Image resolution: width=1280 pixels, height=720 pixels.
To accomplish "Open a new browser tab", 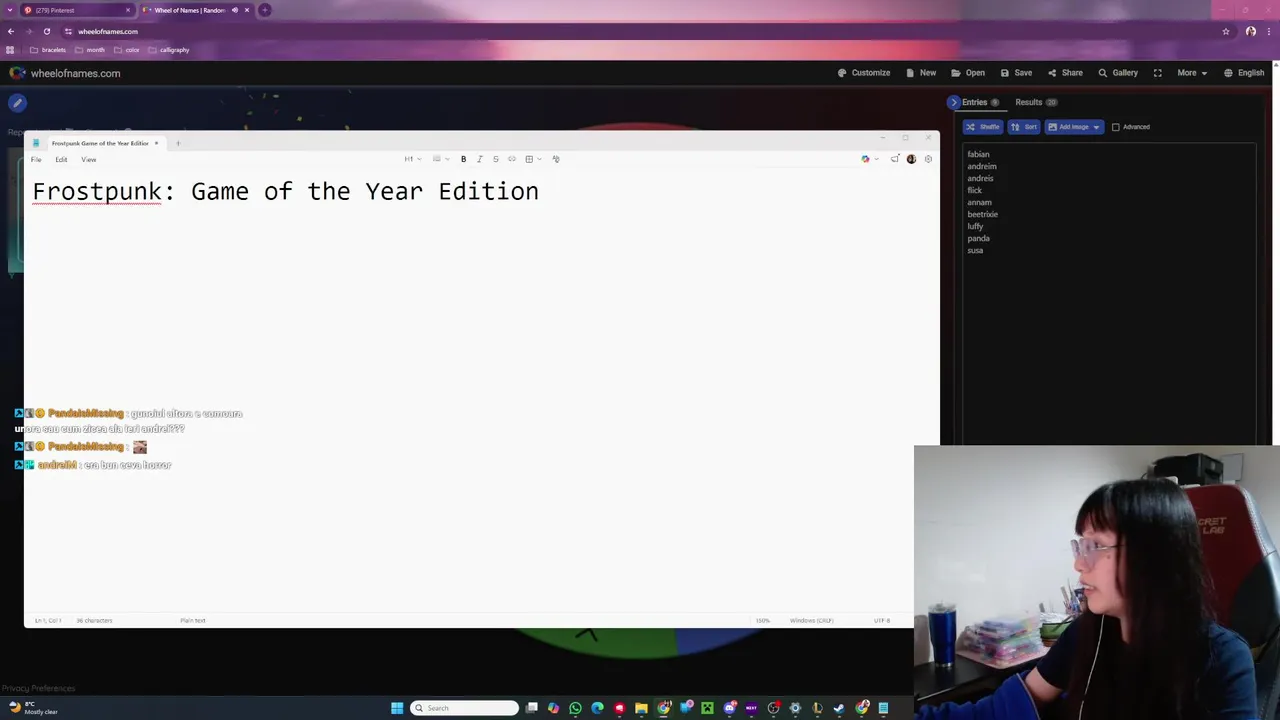I will (x=265, y=10).
